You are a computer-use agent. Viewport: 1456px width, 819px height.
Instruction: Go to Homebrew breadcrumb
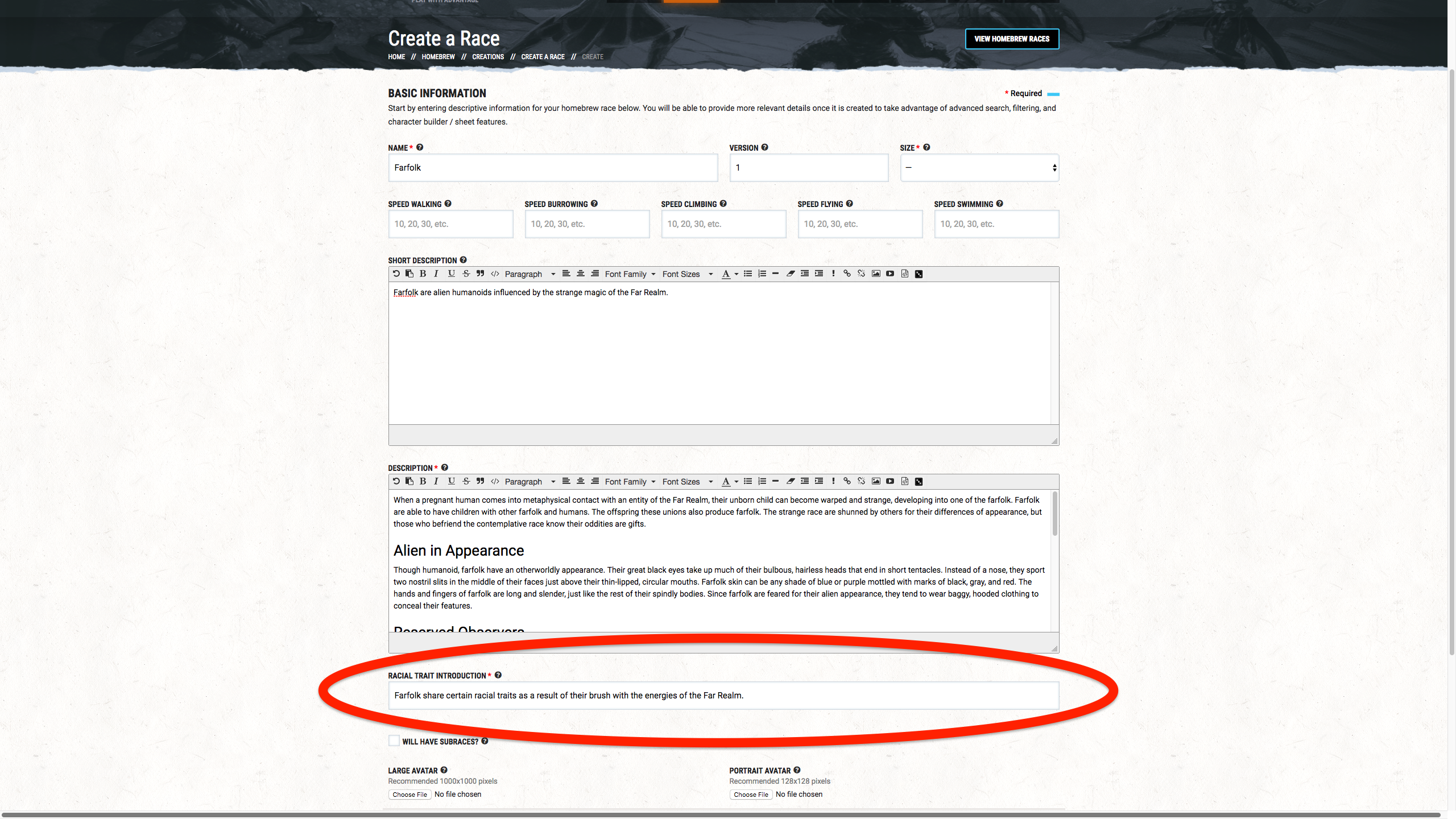point(438,57)
